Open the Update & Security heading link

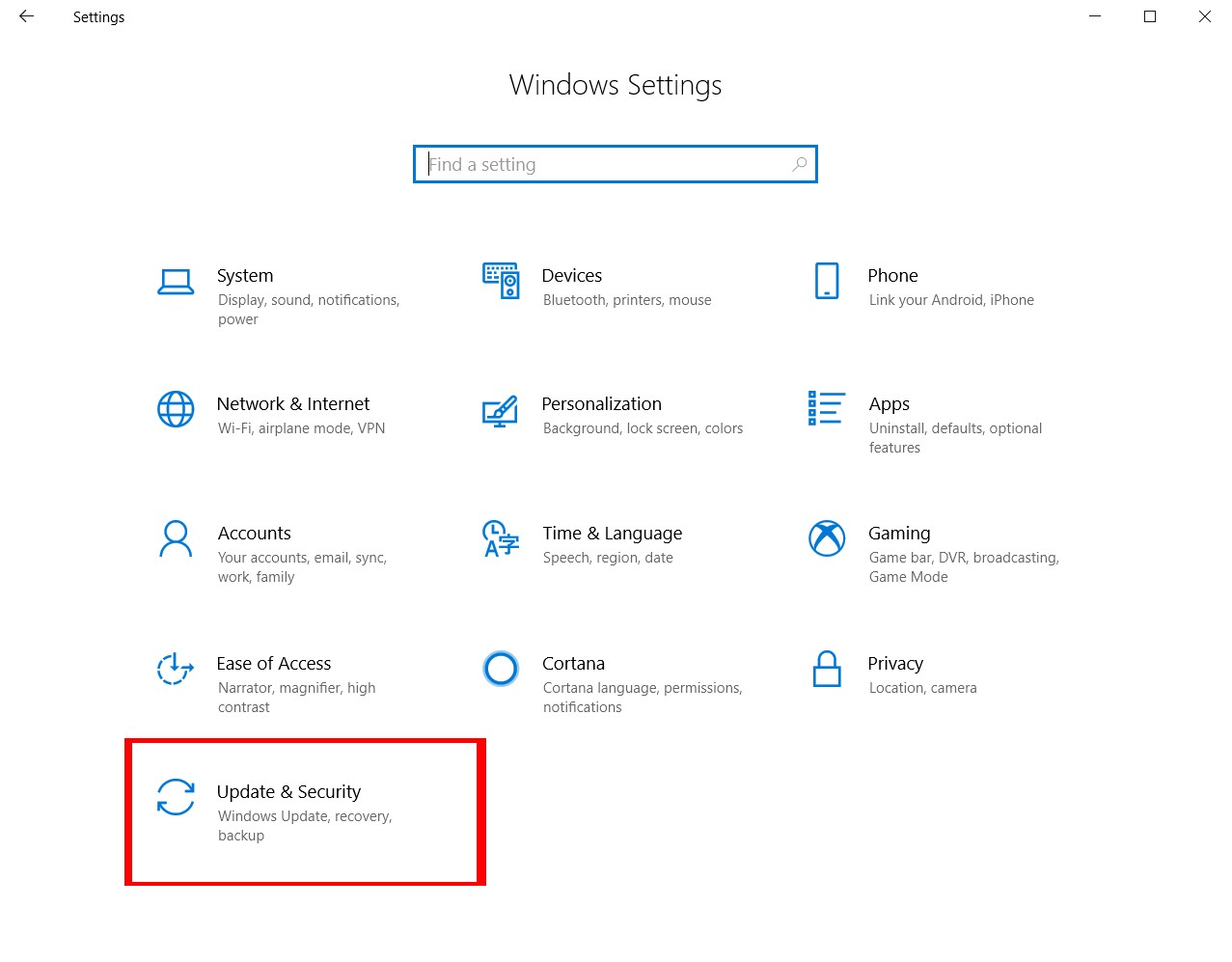tap(288, 792)
